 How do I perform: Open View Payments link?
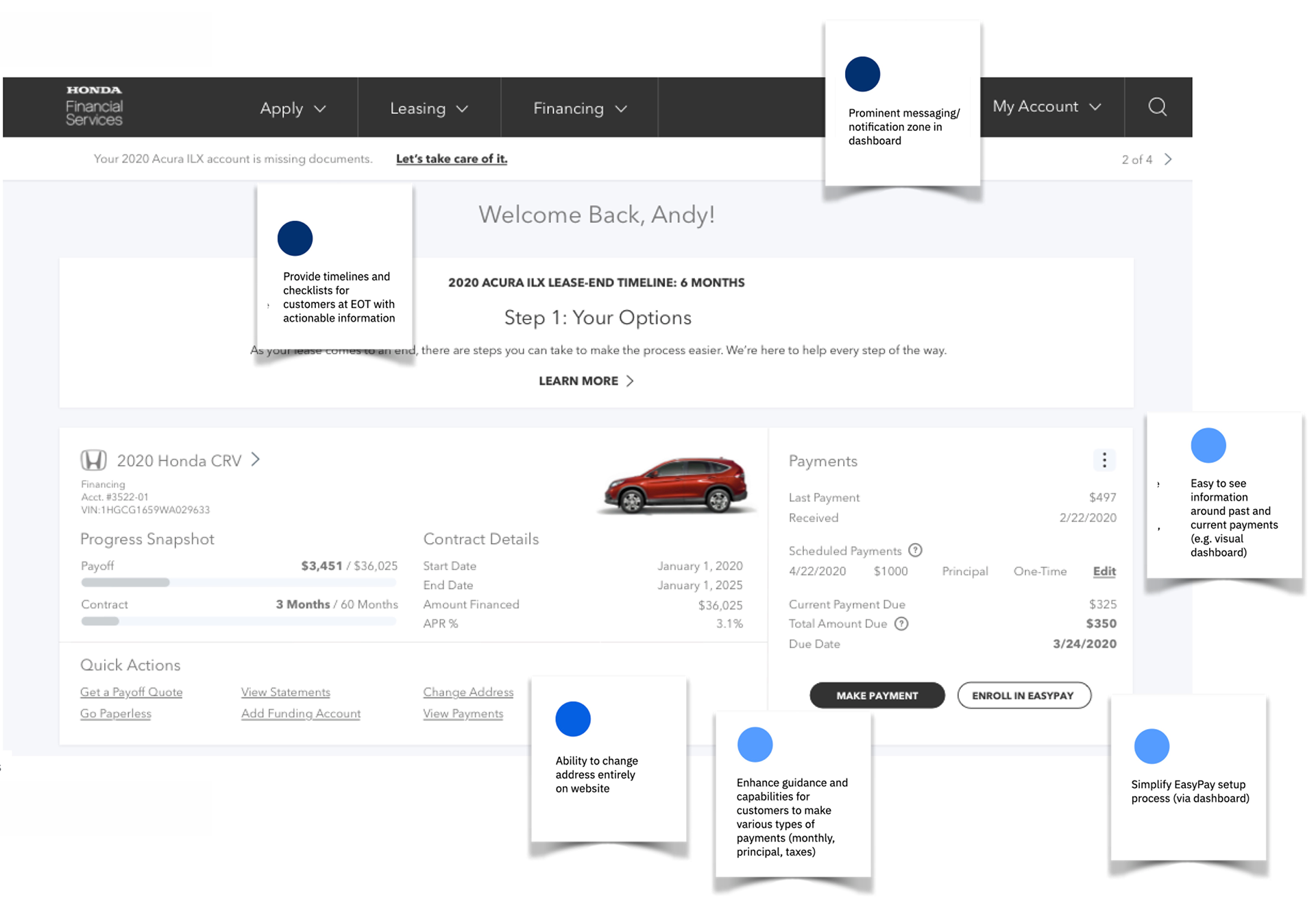click(463, 713)
